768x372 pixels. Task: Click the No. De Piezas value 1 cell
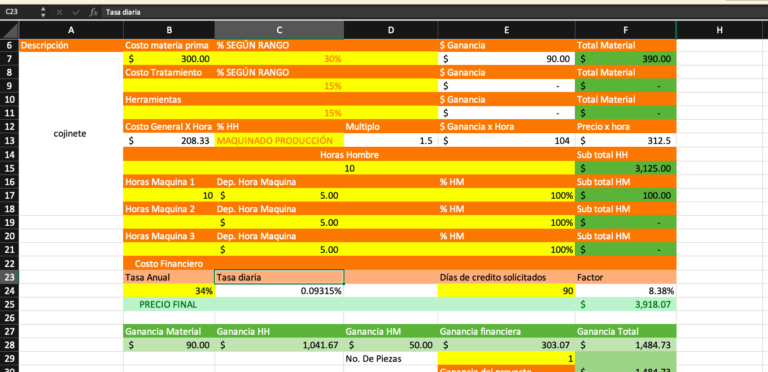[x=506, y=359]
